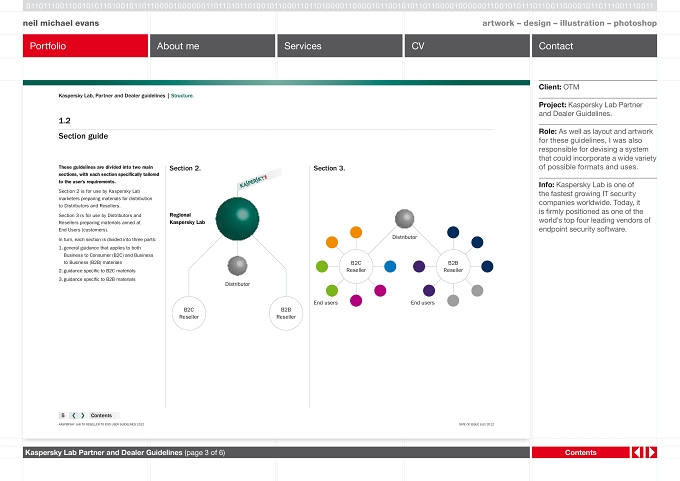The width and height of the screenshot is (680, 481).
Task: Click the B2C Reseller circle in Section 2
Action: (189, 313)
